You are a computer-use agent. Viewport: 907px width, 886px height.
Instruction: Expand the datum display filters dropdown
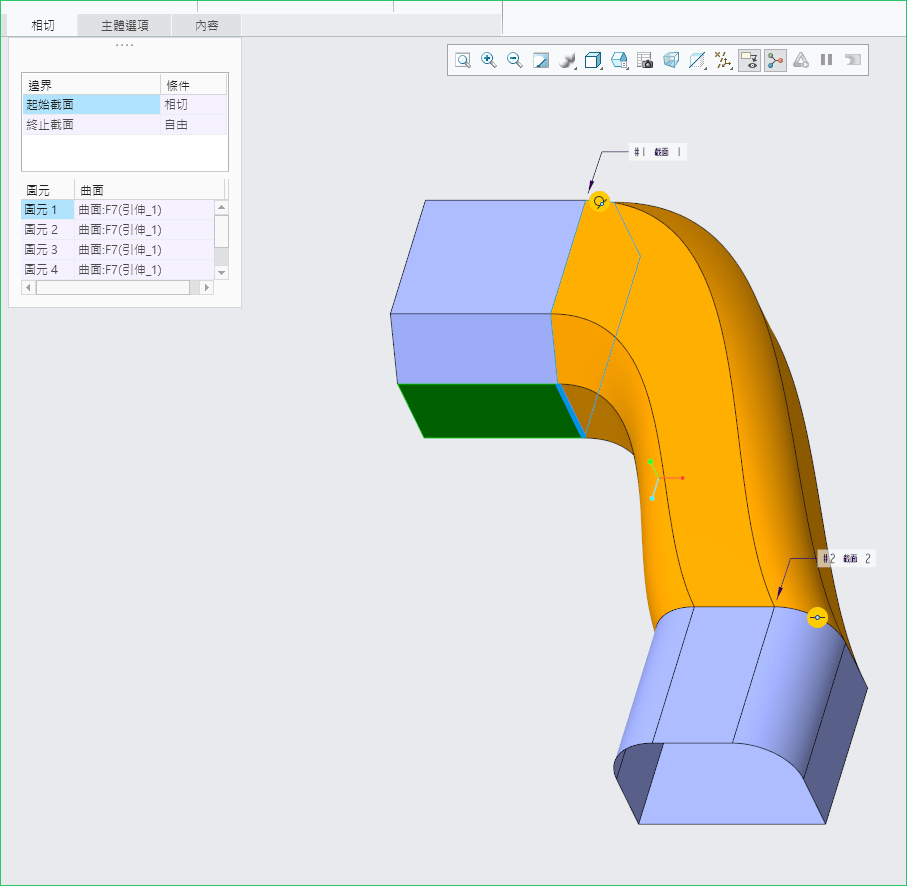pyautogui.click(x=724, y=60)
